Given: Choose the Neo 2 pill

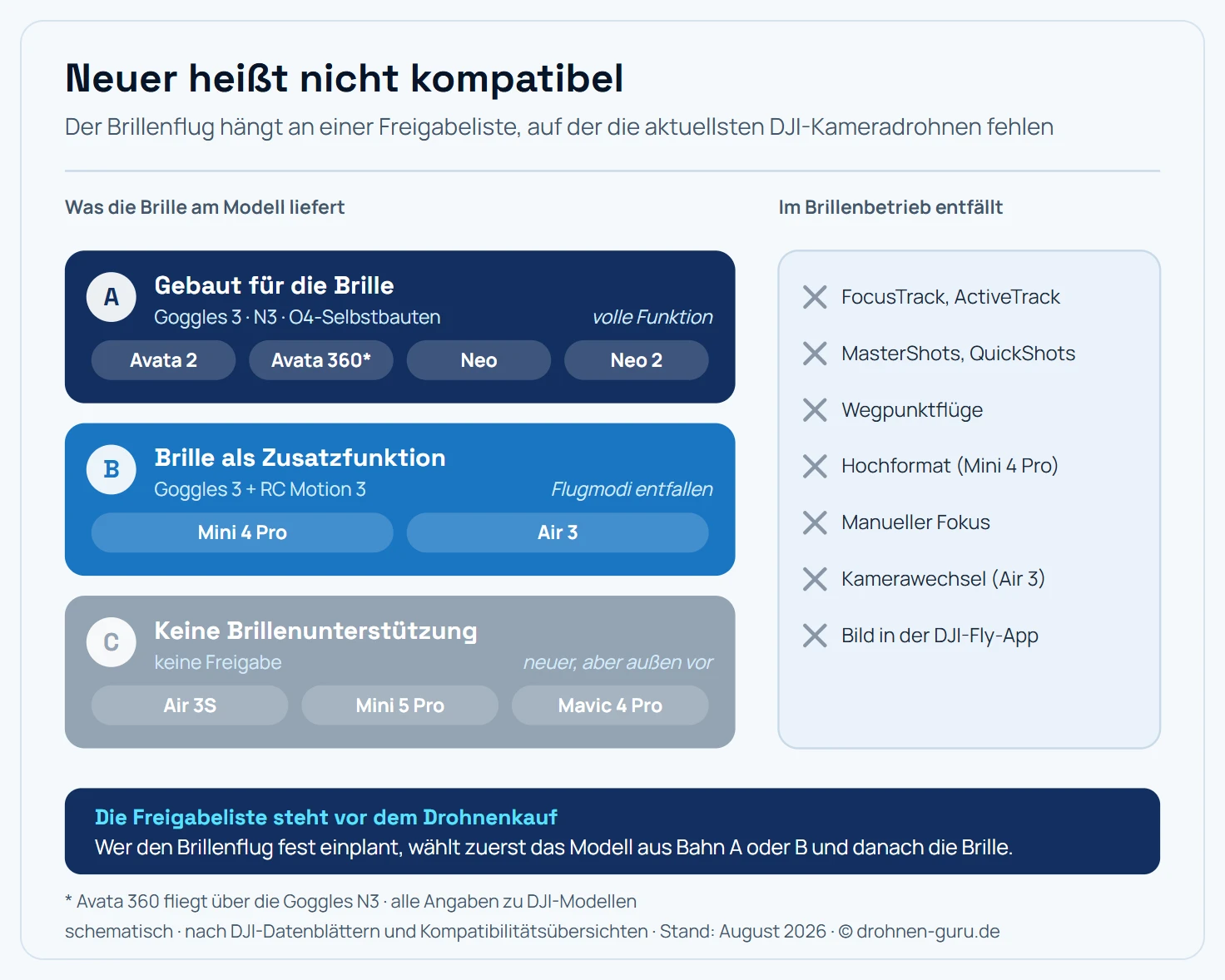Looking at the screenshot, I should click(637, 360).
